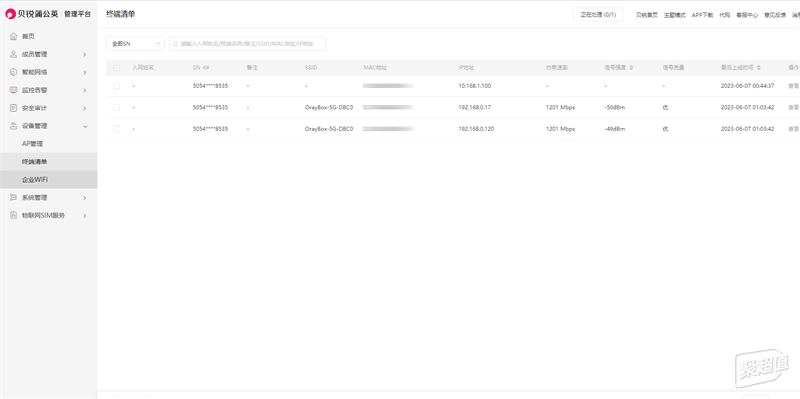Click the 代购 top link
Image resolution: width=800 pixels, height=399 pixels.
[x=724, y=15]
